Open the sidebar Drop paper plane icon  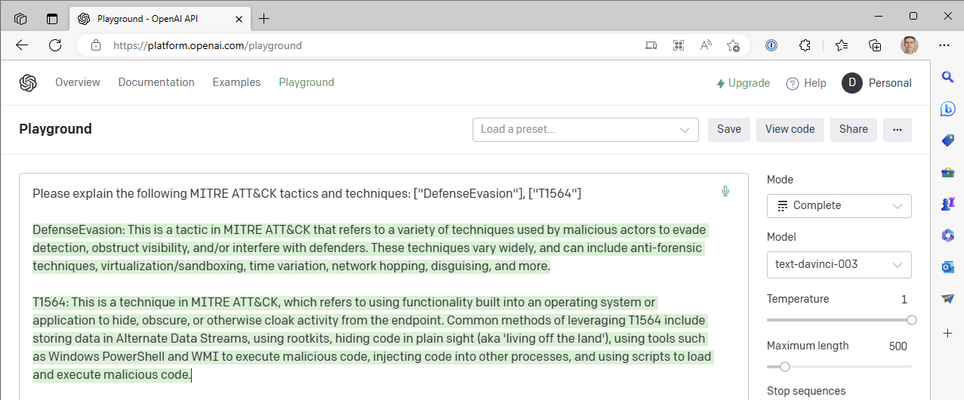tap(947, 299)
